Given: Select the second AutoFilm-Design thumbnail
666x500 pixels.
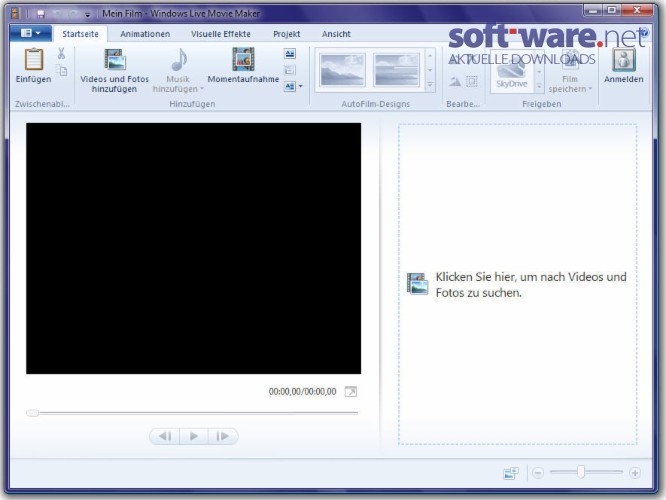Looking at the screenshot, I should coord(396,70).
